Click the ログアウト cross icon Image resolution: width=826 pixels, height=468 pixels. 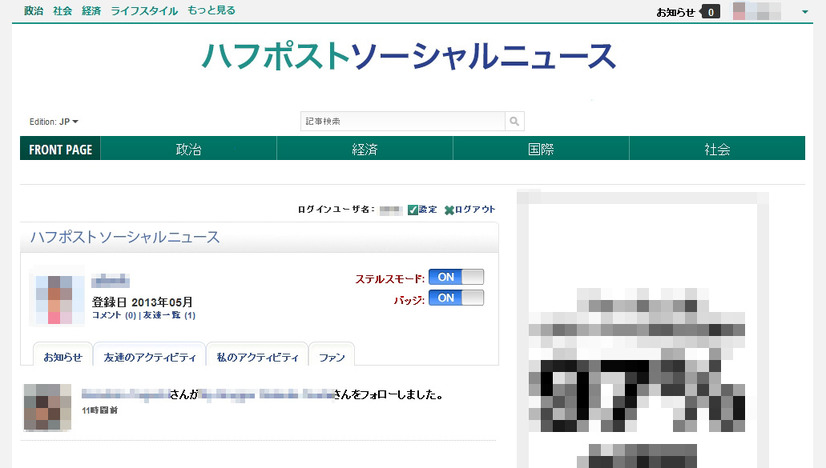coord(449,210)
